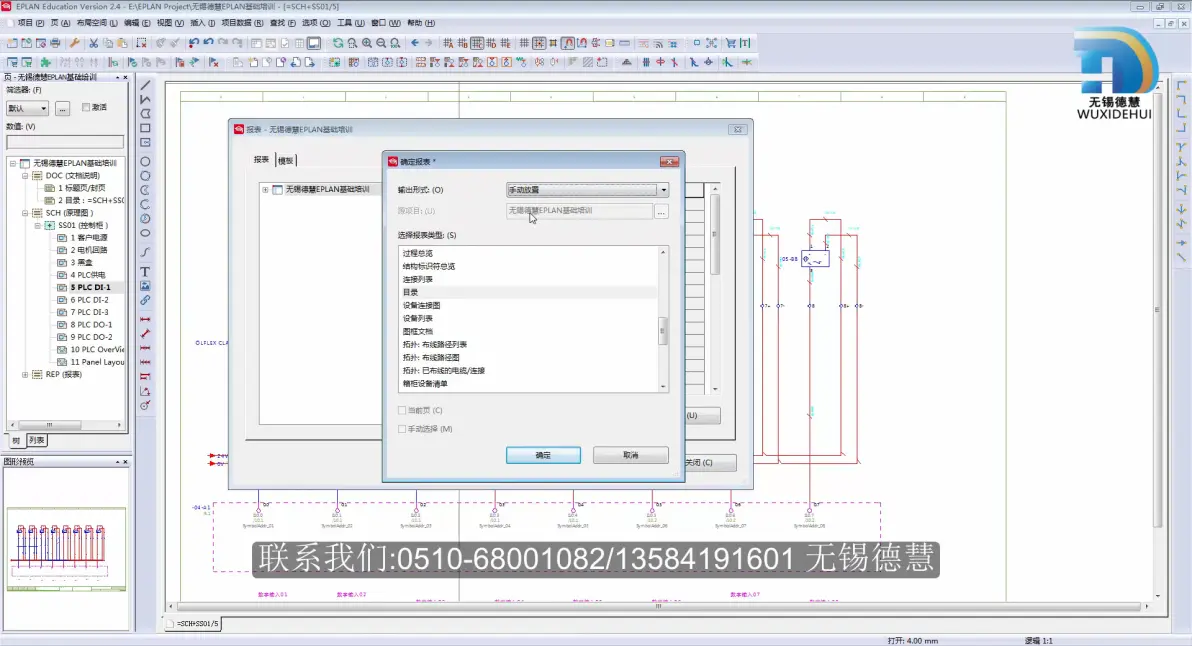Image resolution: width=1192 pixels, height=646 pixels.
Task: Click the 关闭 (C) button in reports dialog
Action: (710, 462)
